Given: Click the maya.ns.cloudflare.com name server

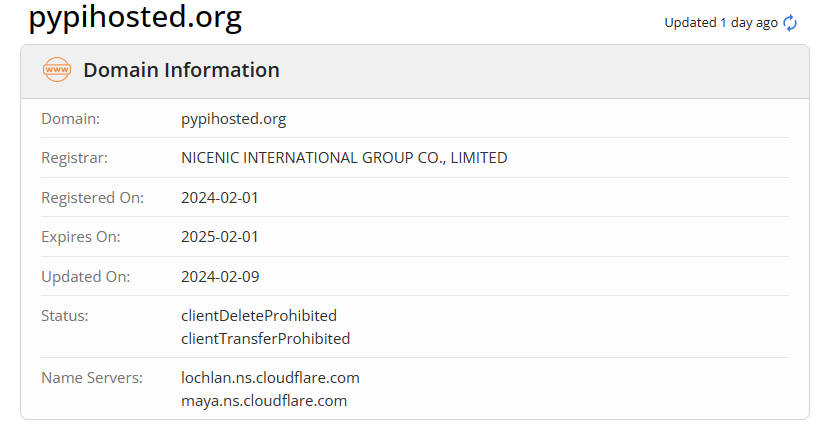Looking at the screenshot, I should tap(264, 400).
